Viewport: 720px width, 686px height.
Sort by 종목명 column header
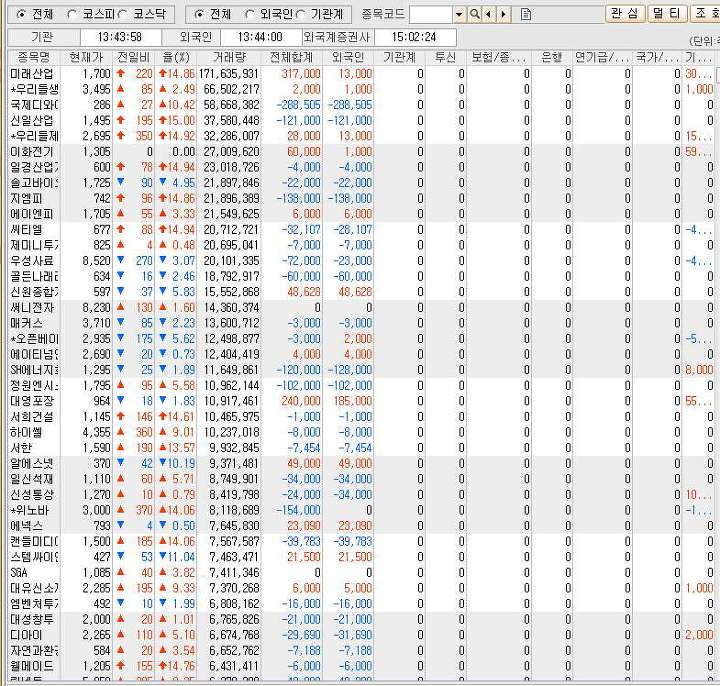[x=33, y=57]
